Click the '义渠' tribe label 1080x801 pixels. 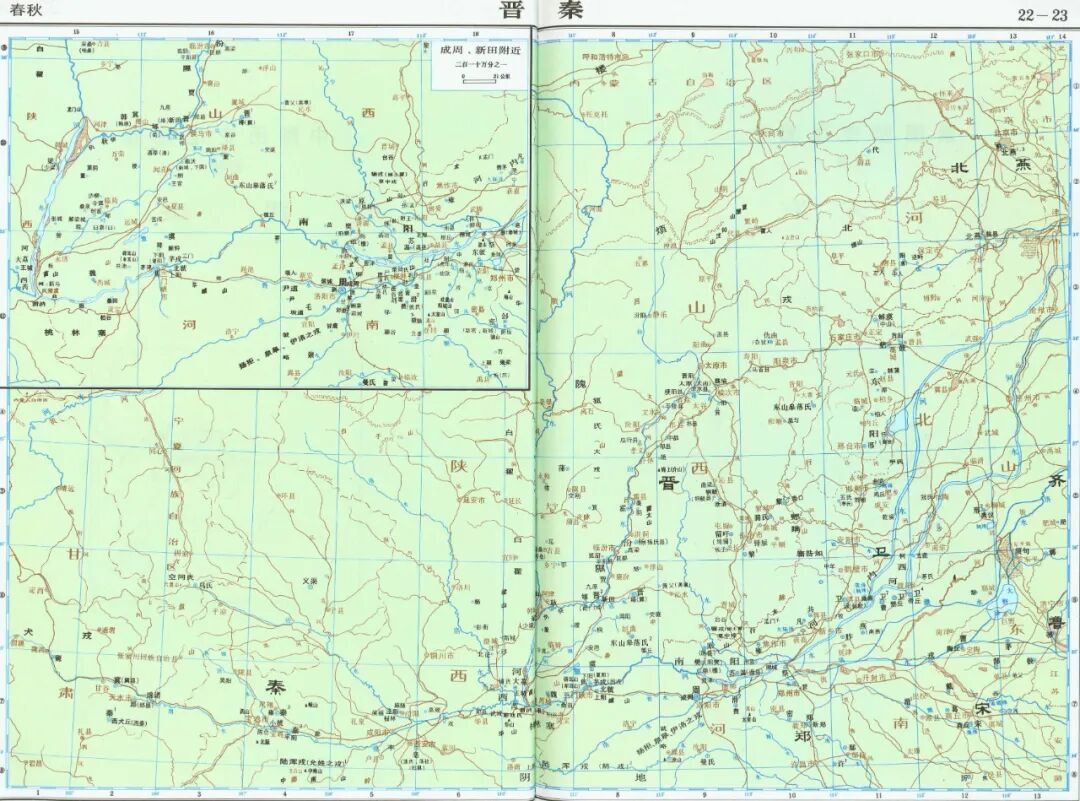309,582
